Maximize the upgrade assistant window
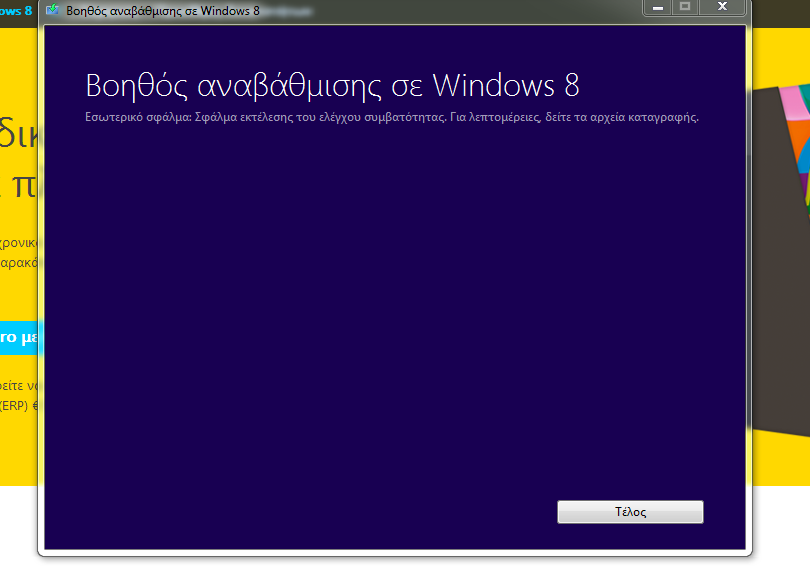 click(685, 7)
